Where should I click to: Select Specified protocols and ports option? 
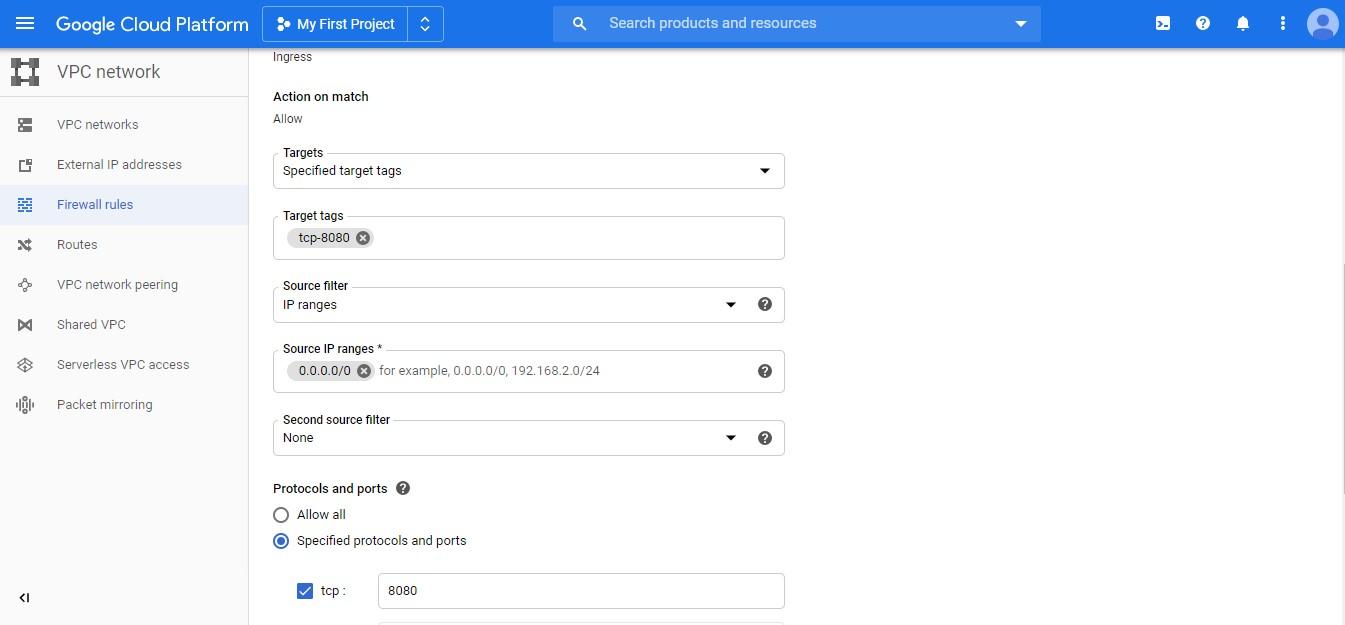[x=281, y=541]
